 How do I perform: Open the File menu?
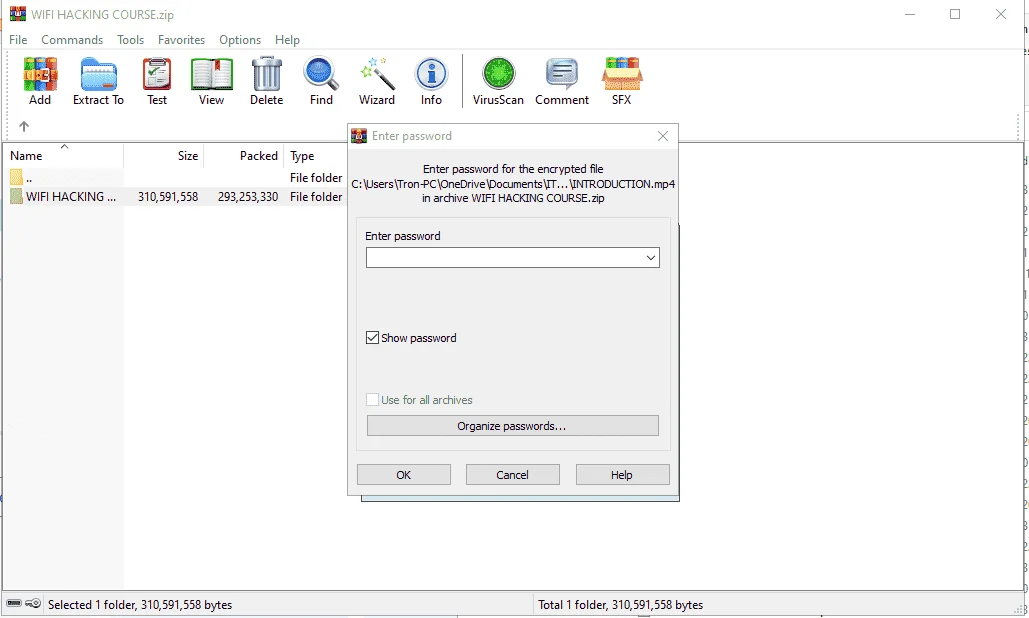[x=18, y=40]
